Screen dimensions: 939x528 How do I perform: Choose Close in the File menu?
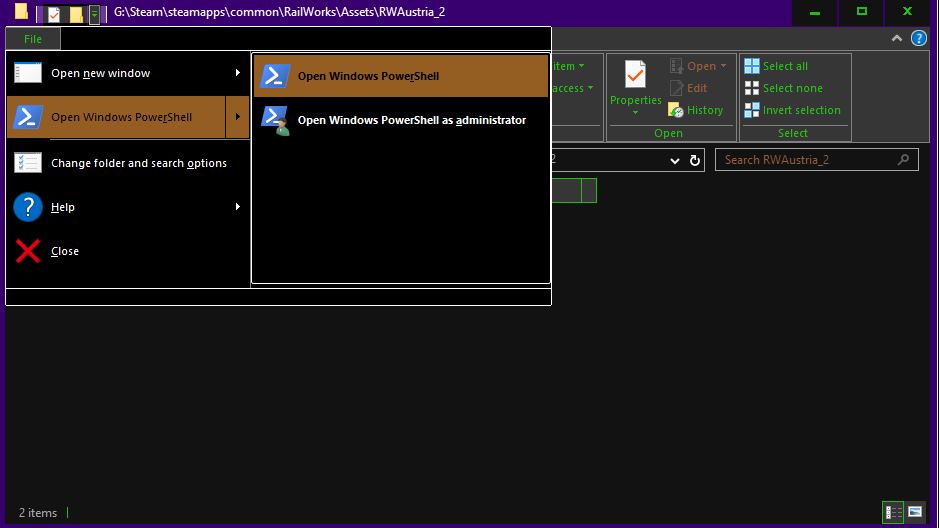coord(128,251)
